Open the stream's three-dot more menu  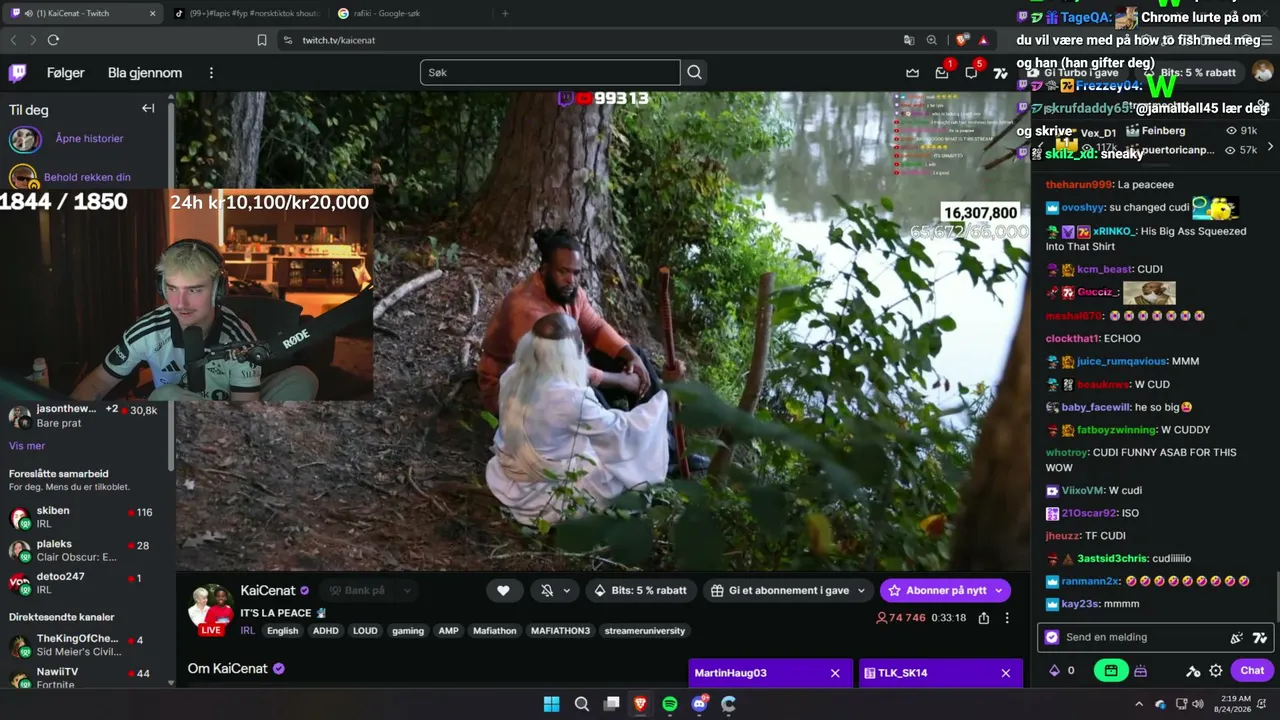click(1007, 618)
